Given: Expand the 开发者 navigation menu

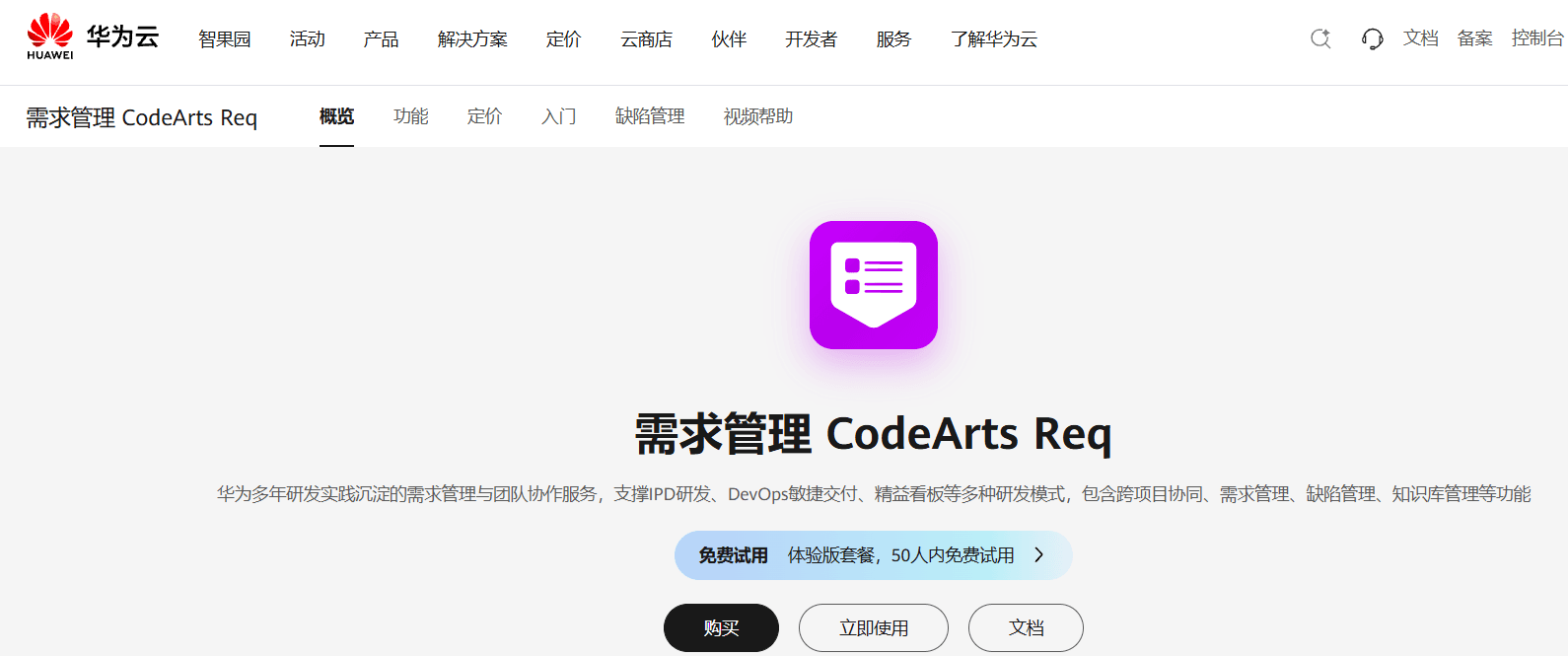Looking at the screenshot, I should coord(811,38).
